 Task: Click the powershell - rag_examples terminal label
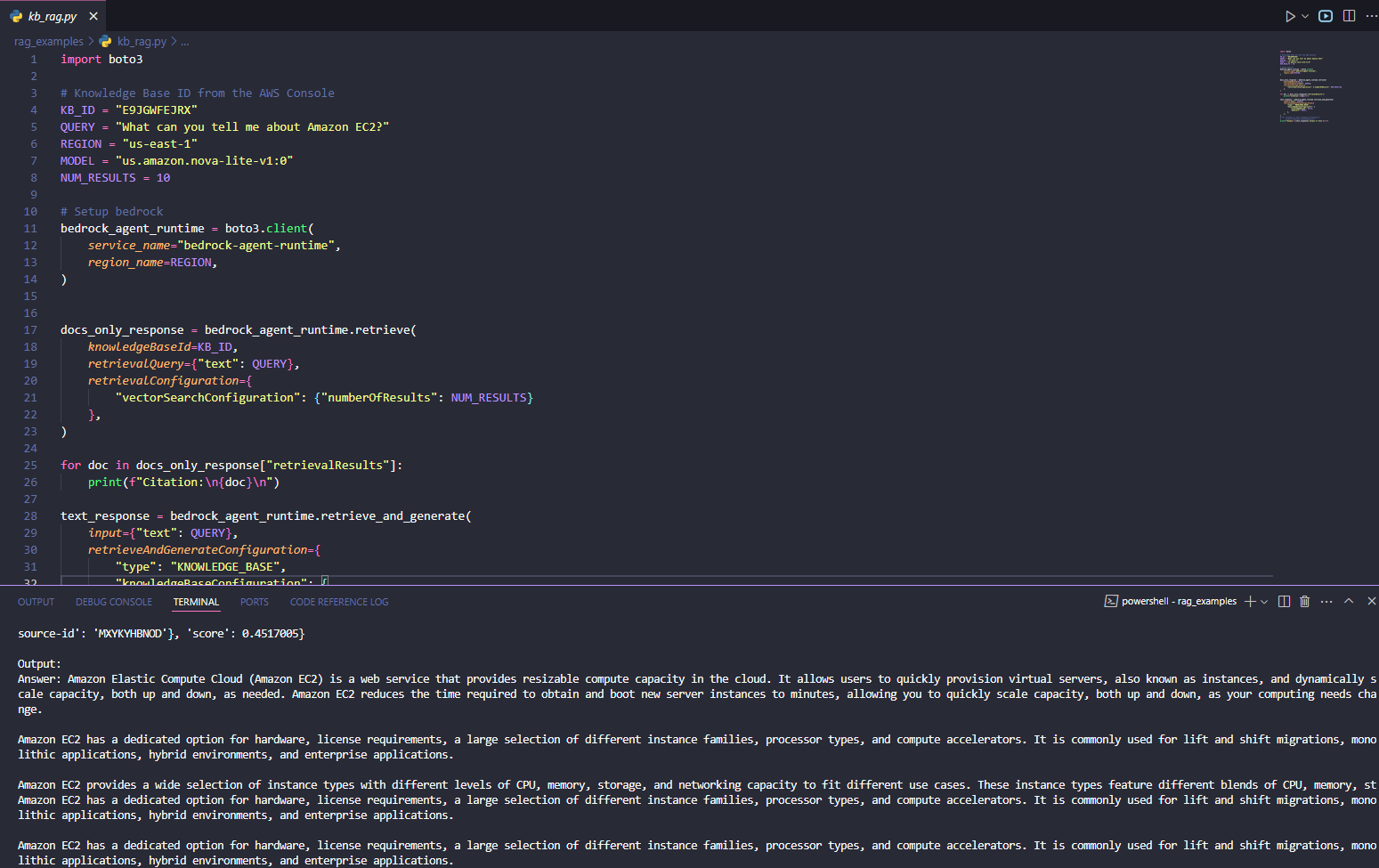point(1179,602)
